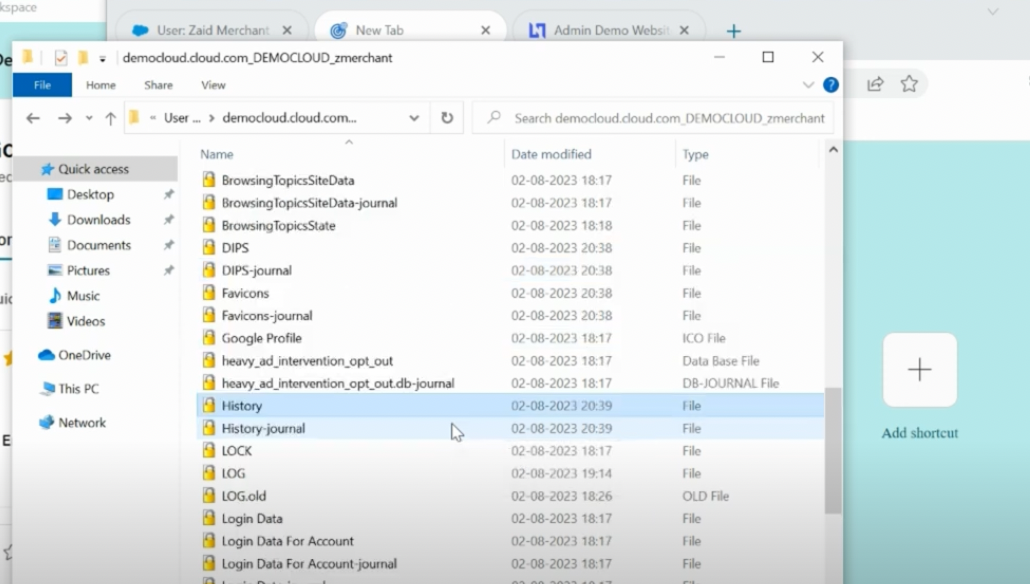Select the Login Data file
Viewport: 1030px width, 584px height.
tap(252, 518)
